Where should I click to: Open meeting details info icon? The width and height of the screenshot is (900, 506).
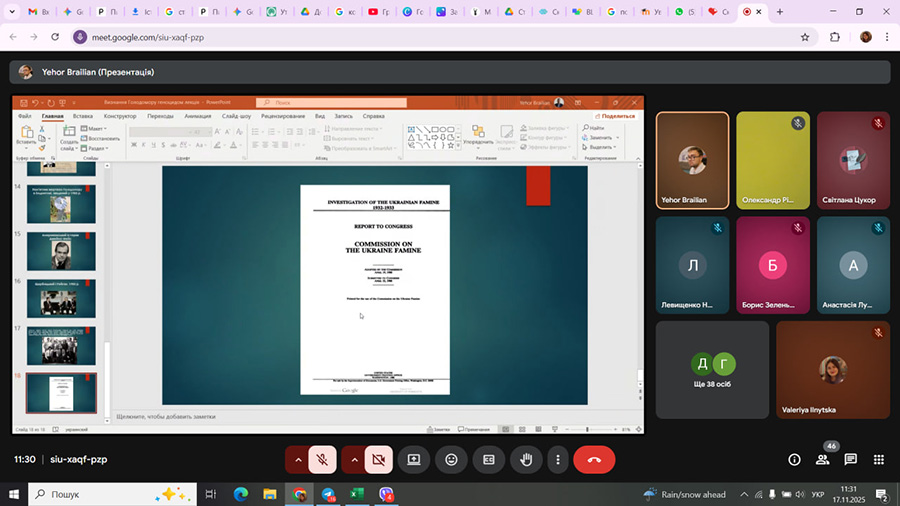pyautogui.click(x=794, y=460)
